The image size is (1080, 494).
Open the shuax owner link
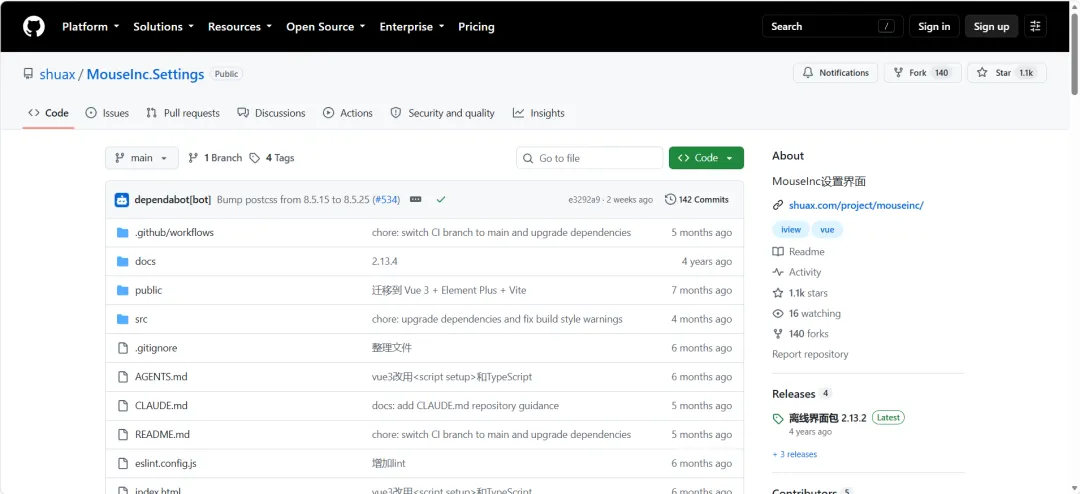57,74
